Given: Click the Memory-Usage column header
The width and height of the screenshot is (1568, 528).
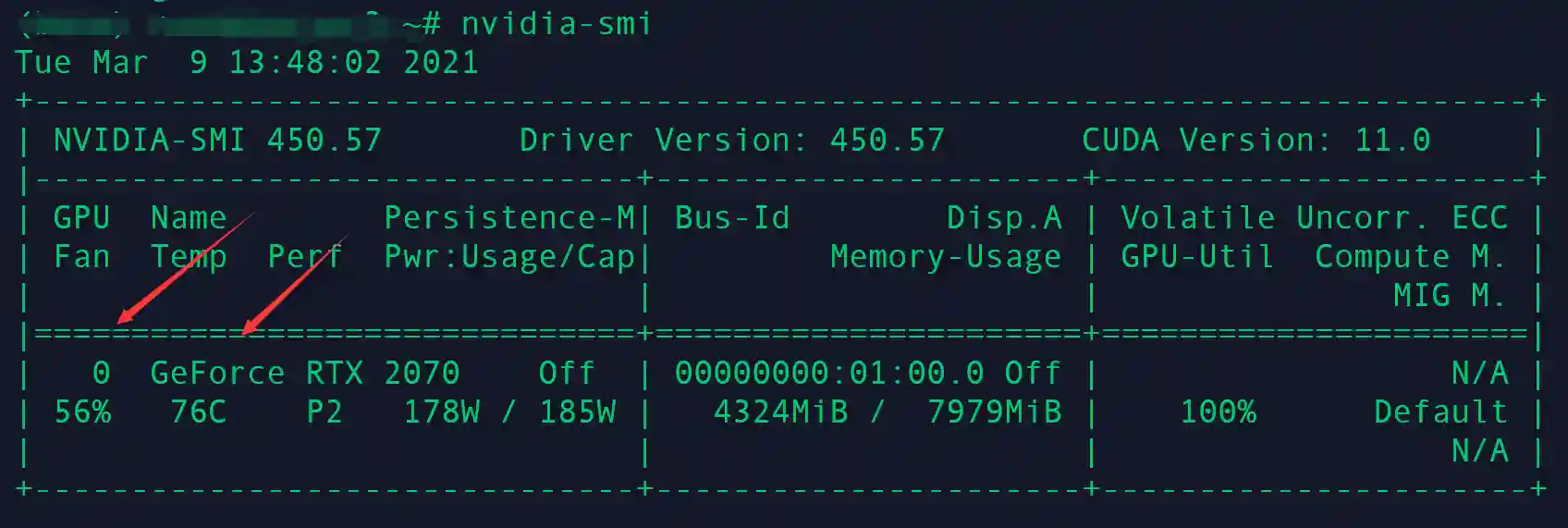Looking at the screenshot, I should coord(945,257).
